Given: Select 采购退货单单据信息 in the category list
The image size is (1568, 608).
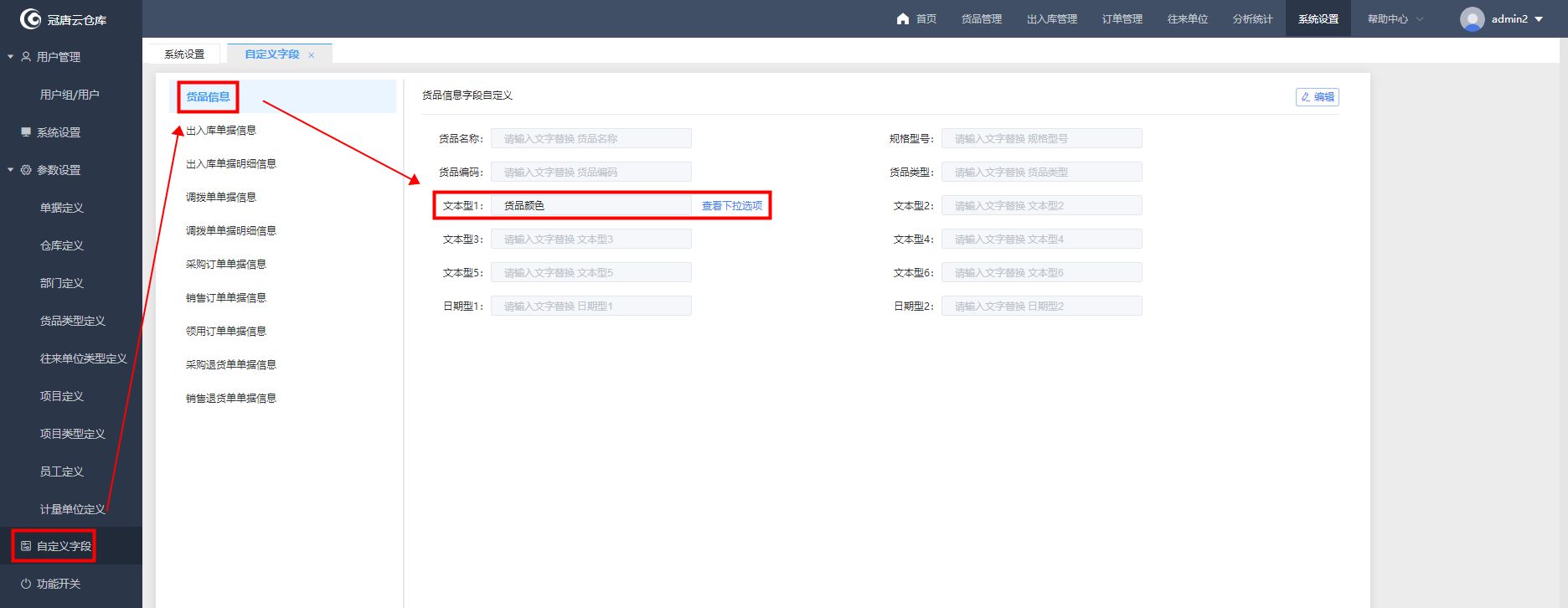Looking at the screenshot, I should 231,365.
